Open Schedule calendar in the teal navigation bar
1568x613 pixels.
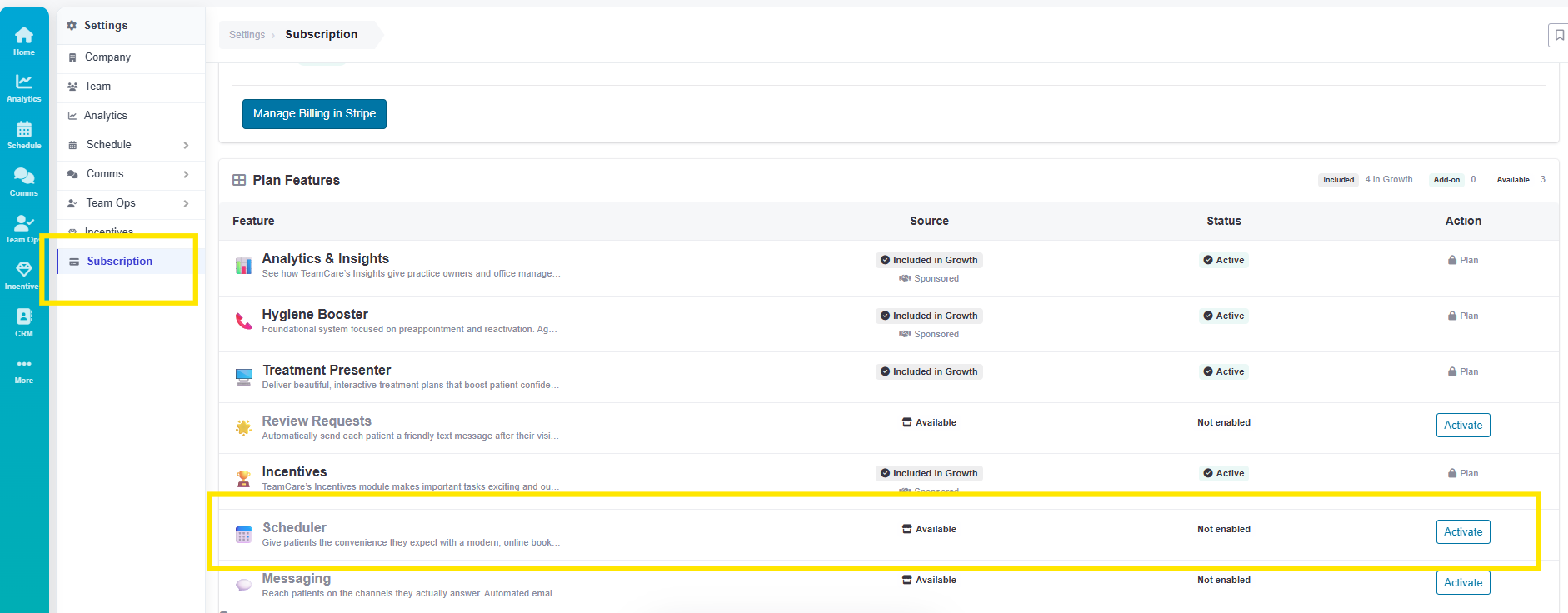click(x=24, y=134)
